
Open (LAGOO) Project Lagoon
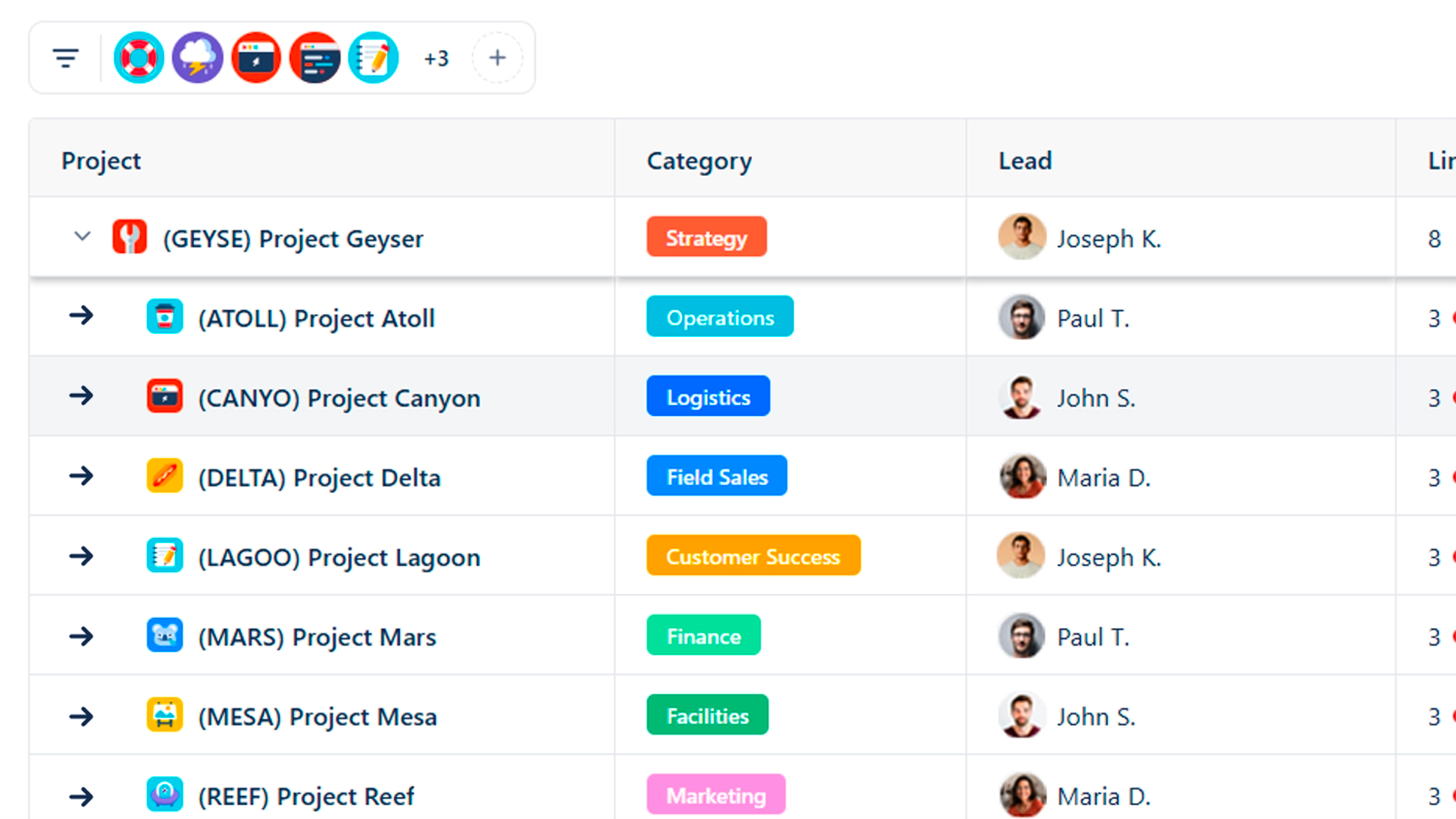pos(339,558)
